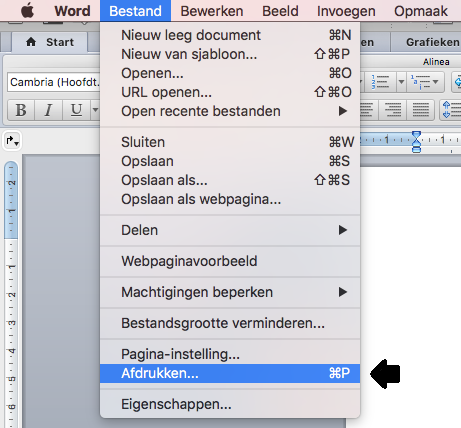Open the Bewerken menu
This screenshot has width=461, height=428.
[212, 11]
